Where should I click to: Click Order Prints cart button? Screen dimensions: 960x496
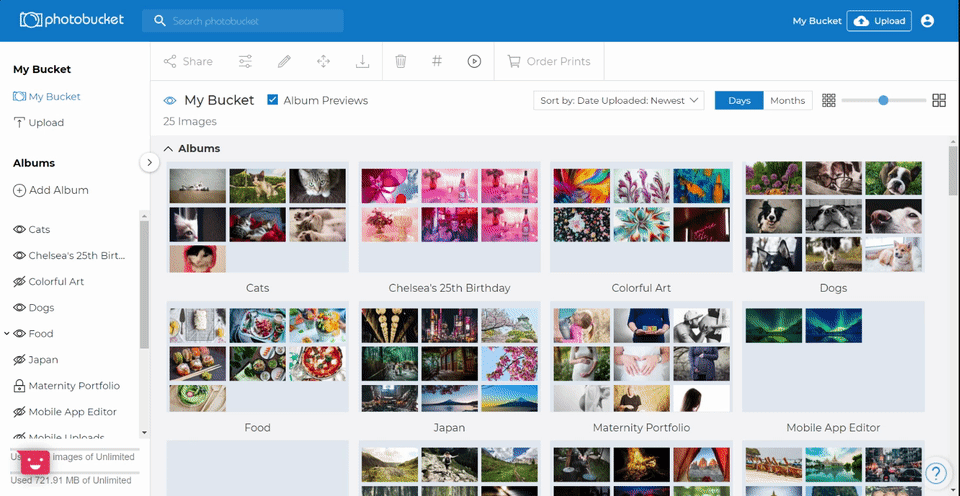click(x=549, y=61)
